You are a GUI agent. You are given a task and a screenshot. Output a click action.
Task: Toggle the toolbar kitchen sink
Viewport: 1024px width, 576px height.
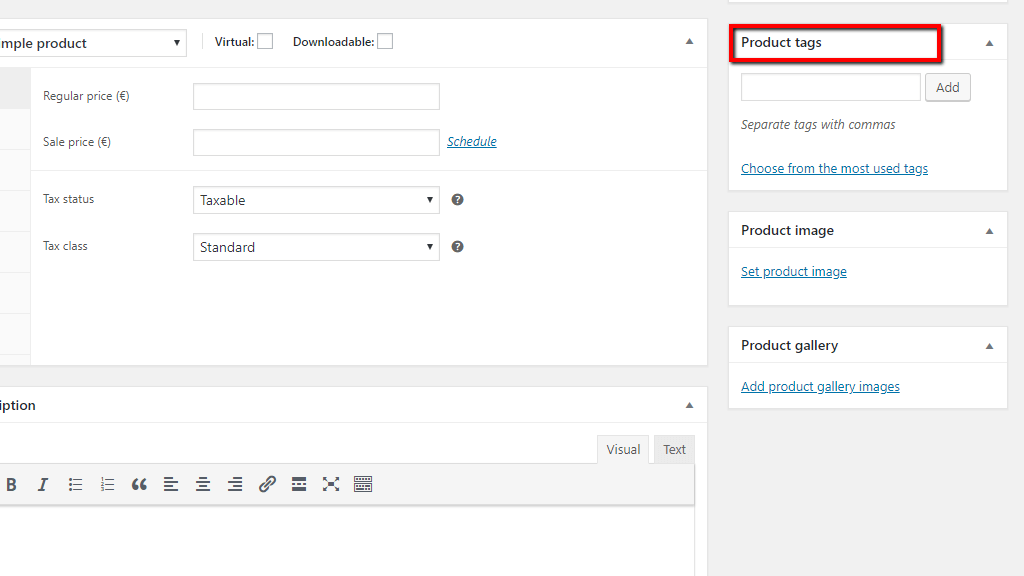point(363,484)
